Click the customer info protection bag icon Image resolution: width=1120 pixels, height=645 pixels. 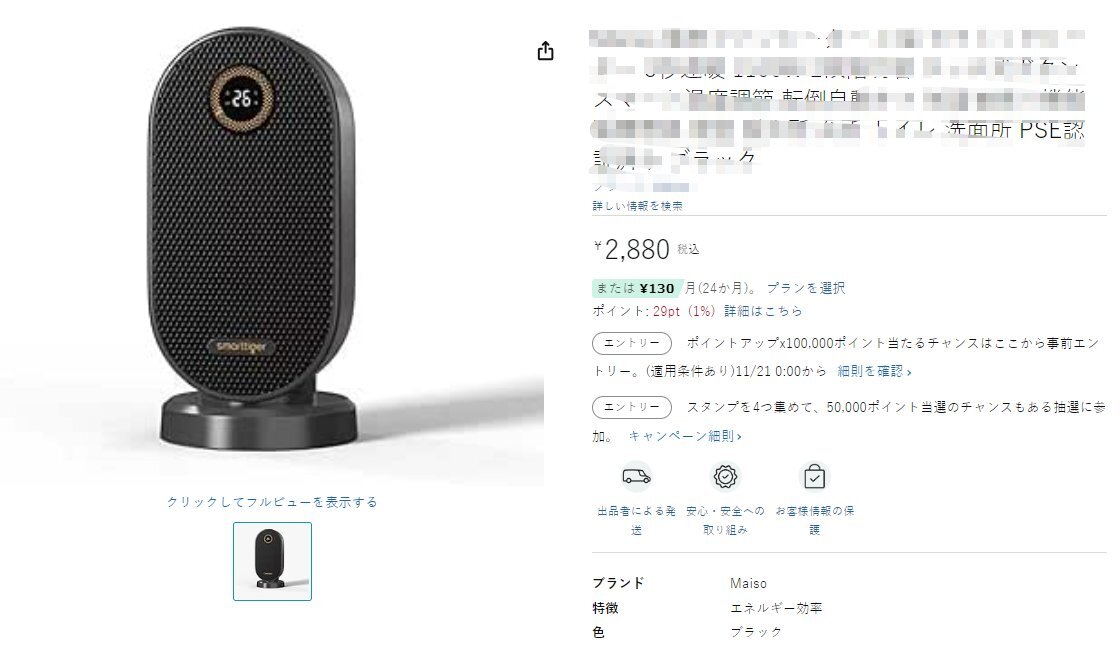(814, 476)
